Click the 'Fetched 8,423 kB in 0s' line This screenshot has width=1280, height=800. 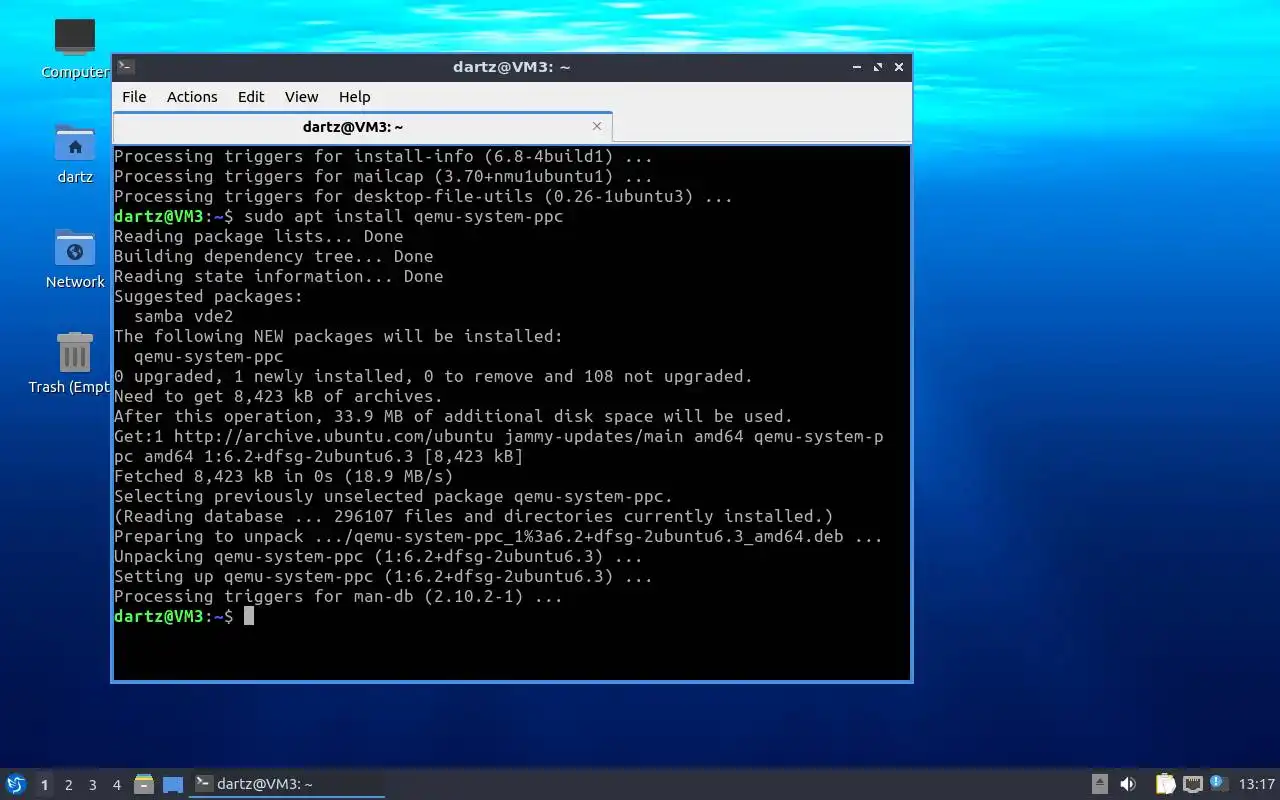pos(283,476)
